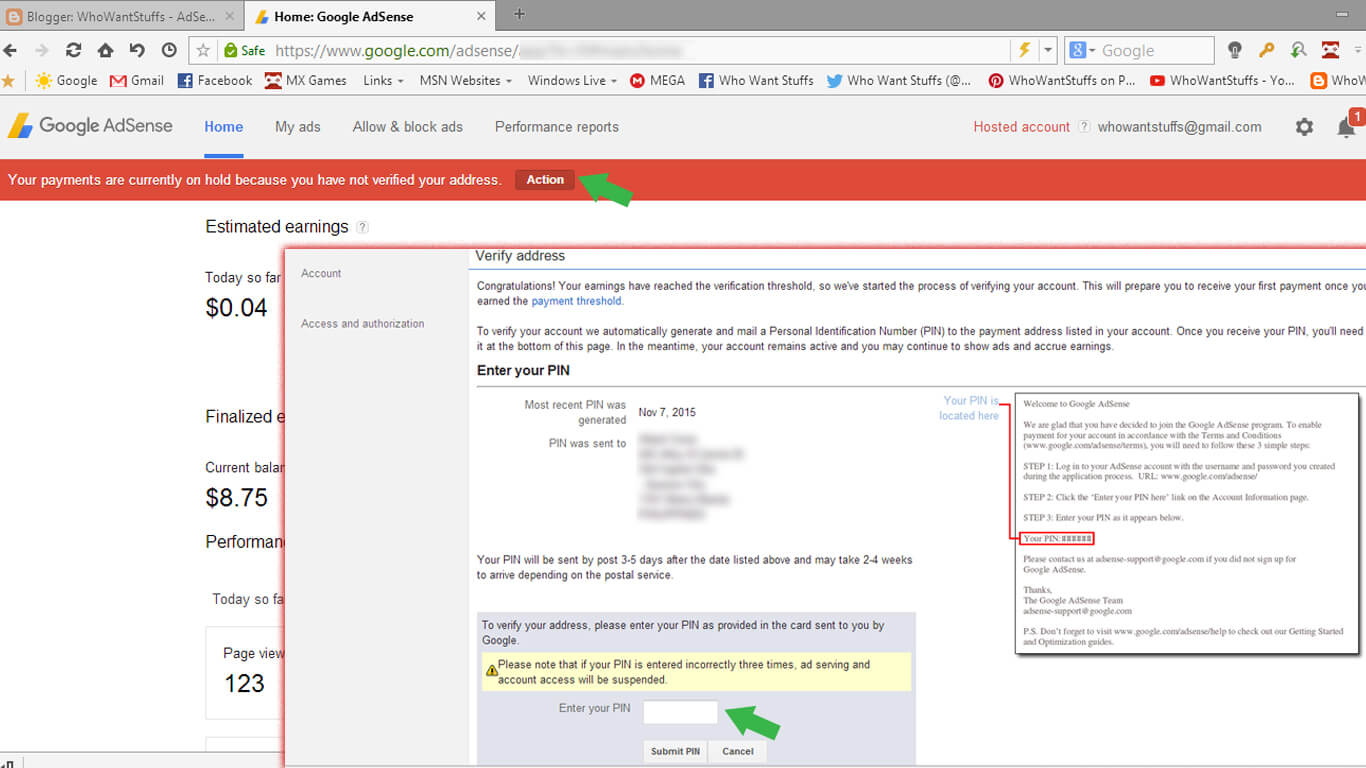Click the Enter your PIN text field
Viewport: 1366px width, 768px height.
[680, 712]
